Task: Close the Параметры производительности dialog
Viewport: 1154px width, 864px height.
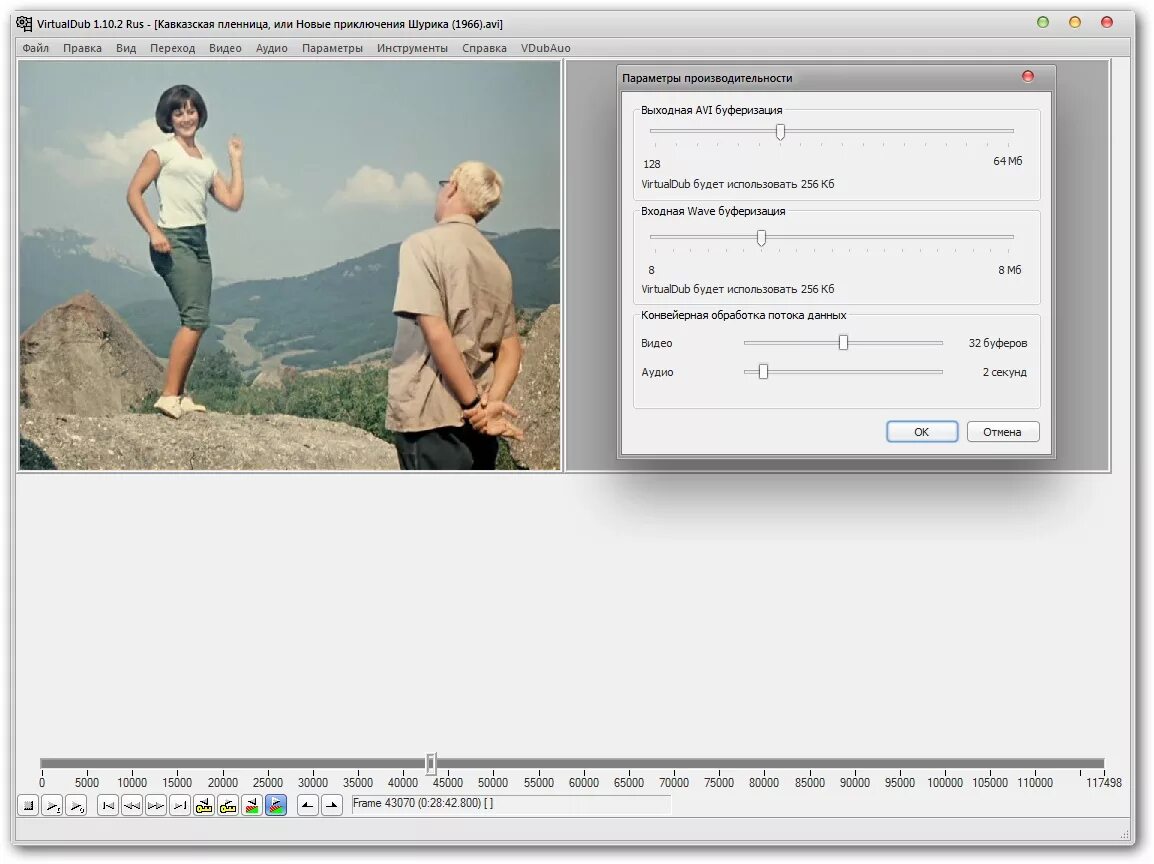Action: [x=1028, y=76]
